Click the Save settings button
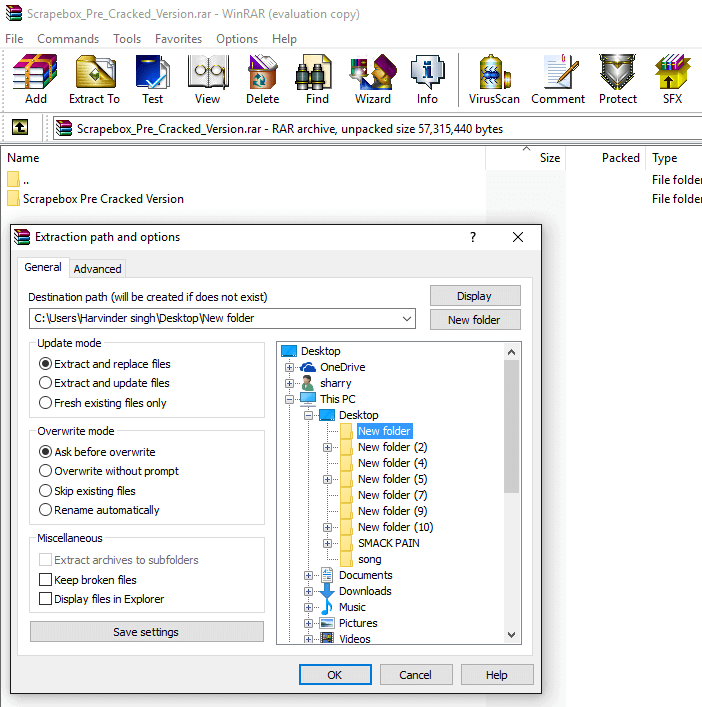The height and width of the screenshot is (707, 702). (x=147, y=632)
